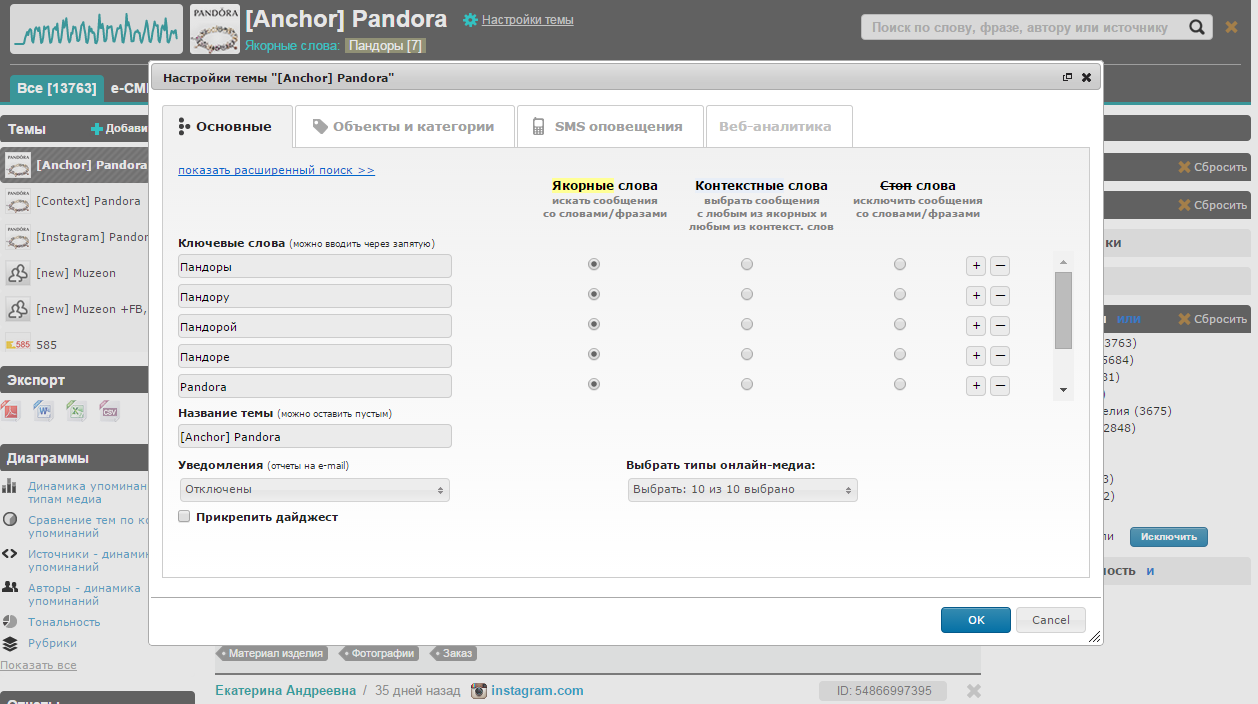This screenshot has height=704, width=1258.
Task: Remove the Pandora keyword row
Action: (1000, 386)
